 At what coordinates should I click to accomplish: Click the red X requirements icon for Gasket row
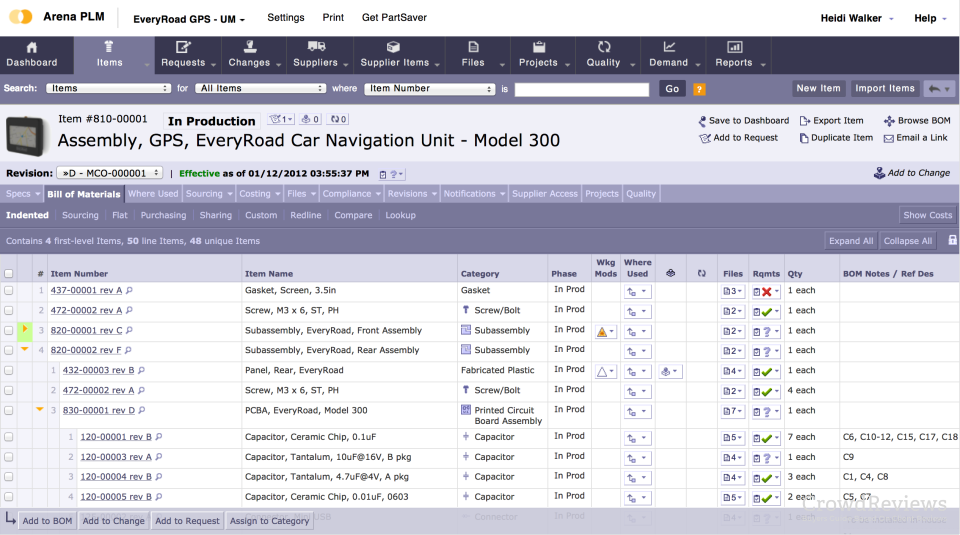767,292
